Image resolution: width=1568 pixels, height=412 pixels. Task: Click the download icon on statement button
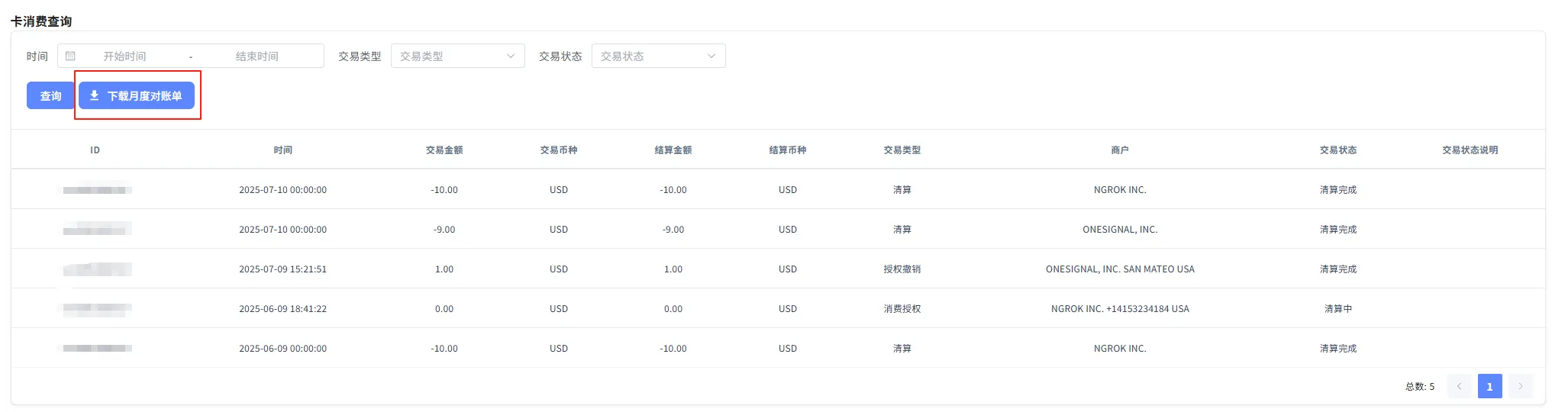click(x=95, y=95)
